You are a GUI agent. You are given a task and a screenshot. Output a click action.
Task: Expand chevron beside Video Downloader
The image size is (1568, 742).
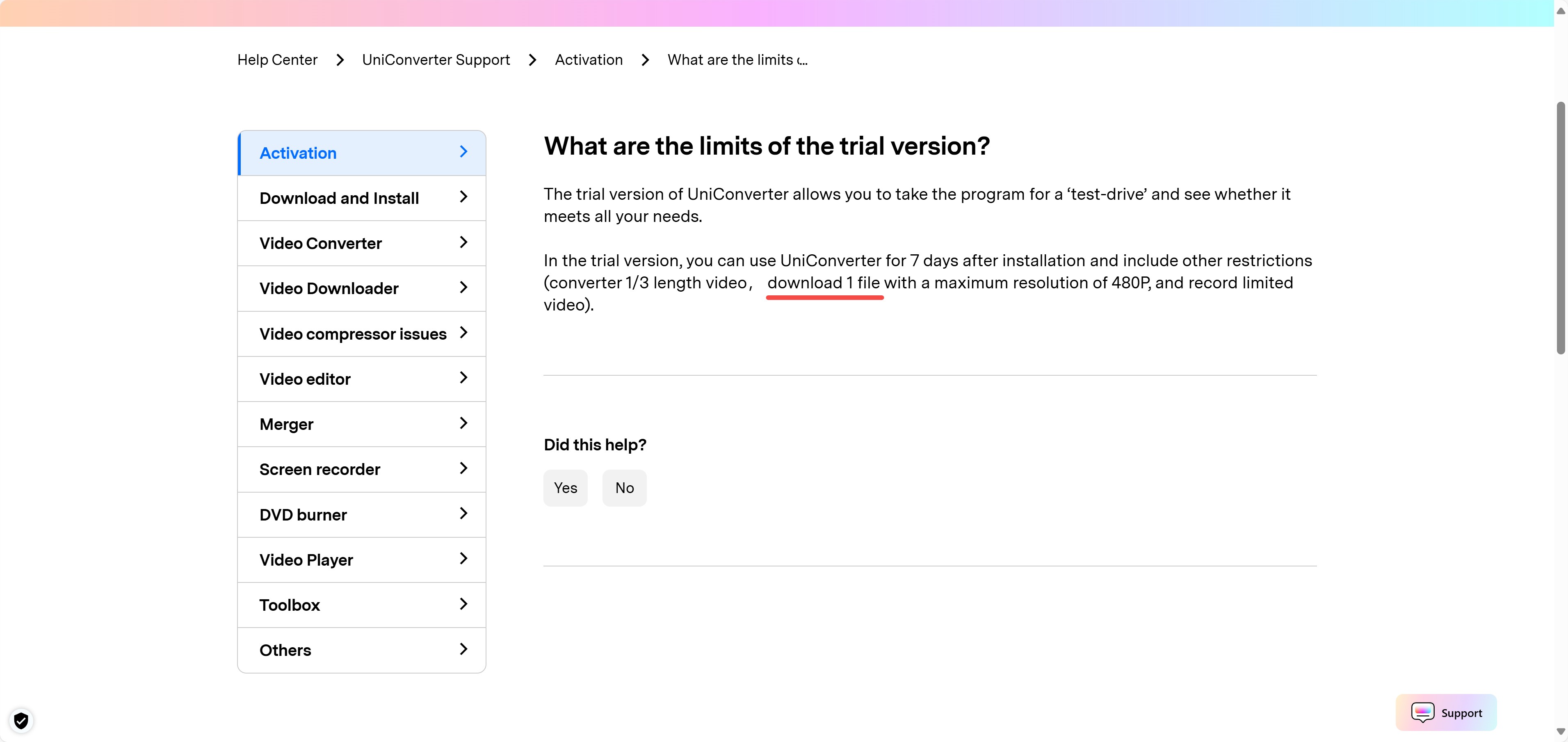click(x=464, y=287)
